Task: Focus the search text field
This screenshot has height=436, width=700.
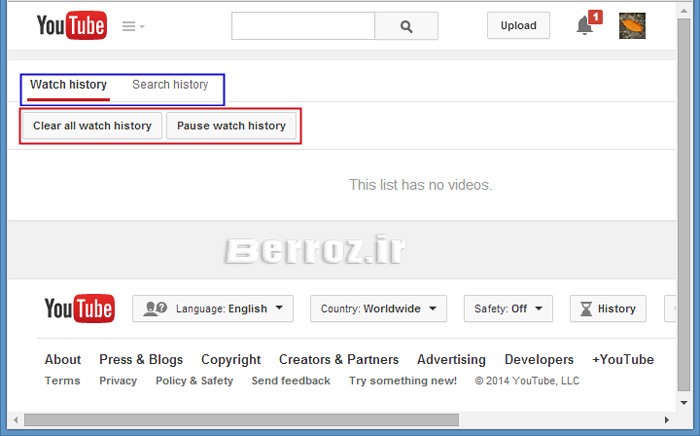Action: coord(303,26)
